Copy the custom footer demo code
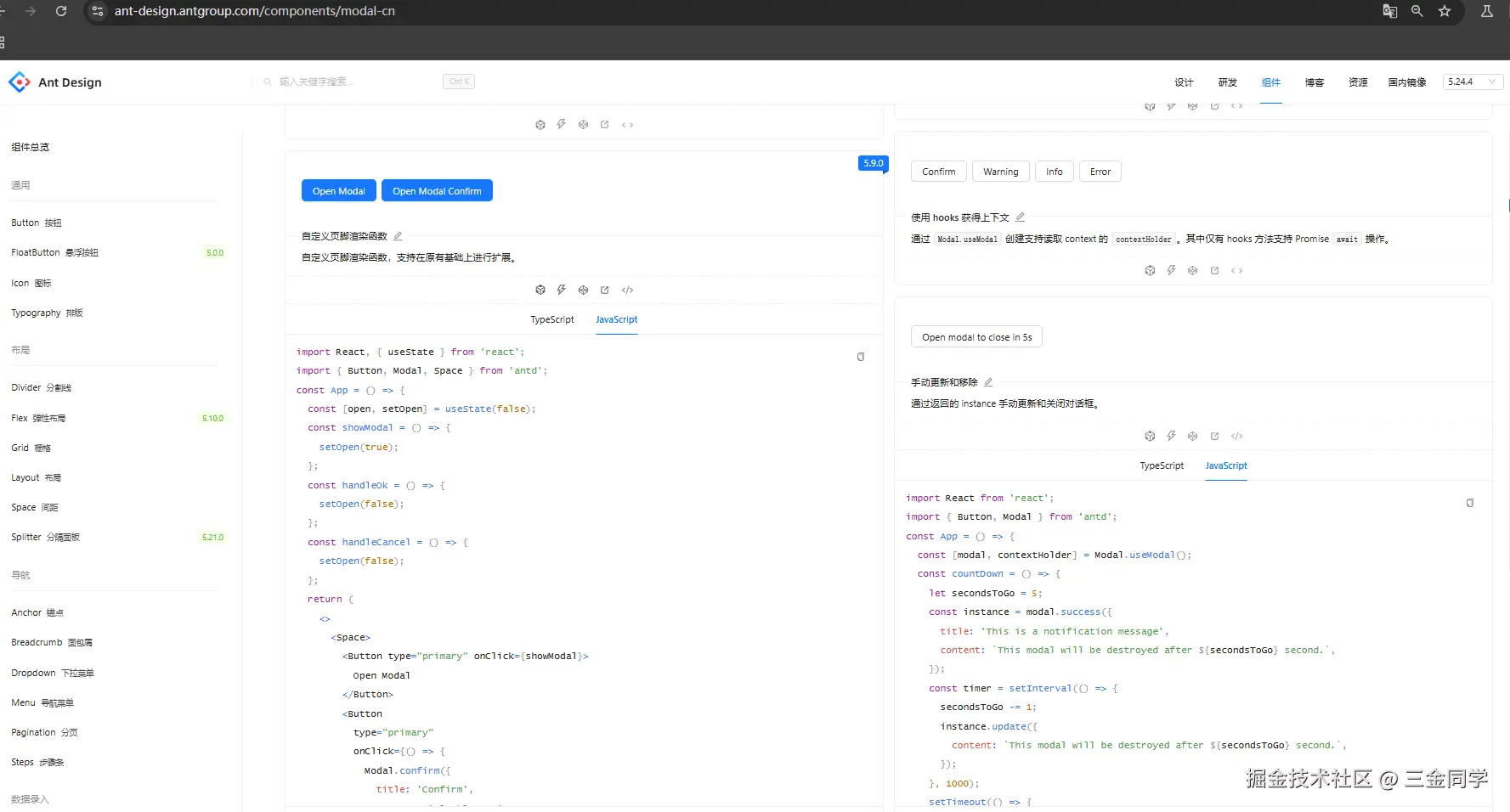The image size is (1510, 812). (861, 357)
